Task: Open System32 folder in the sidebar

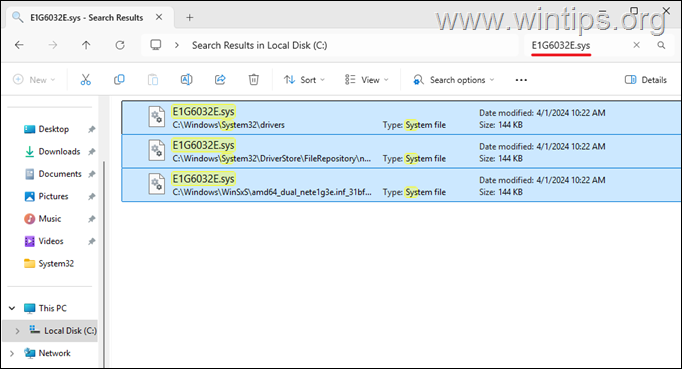Action: pyautogui.click(x=56, y=264)
